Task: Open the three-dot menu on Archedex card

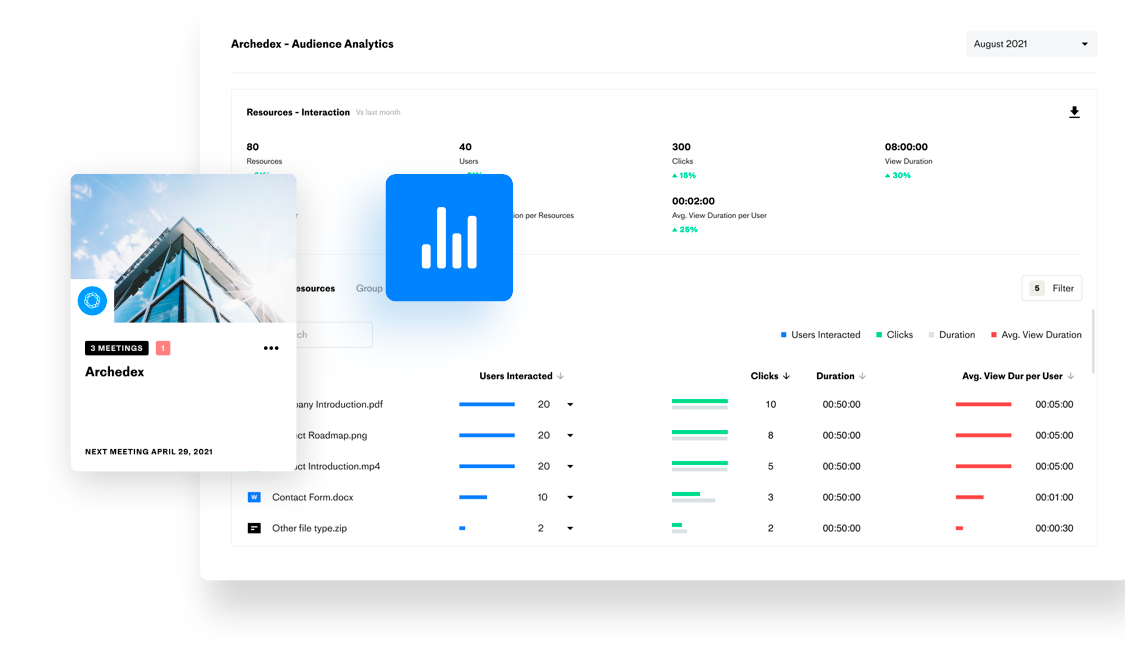Action: coord(271,348)
